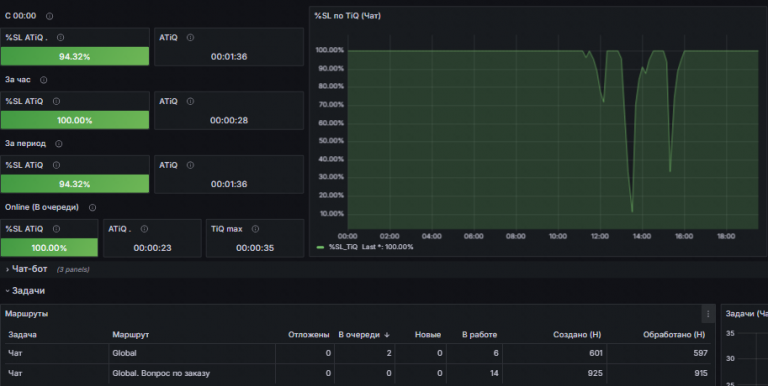This screenshot has width=768, height=386.
Task: Click info icon beside За час heading
Action: (x=44, y=80)
